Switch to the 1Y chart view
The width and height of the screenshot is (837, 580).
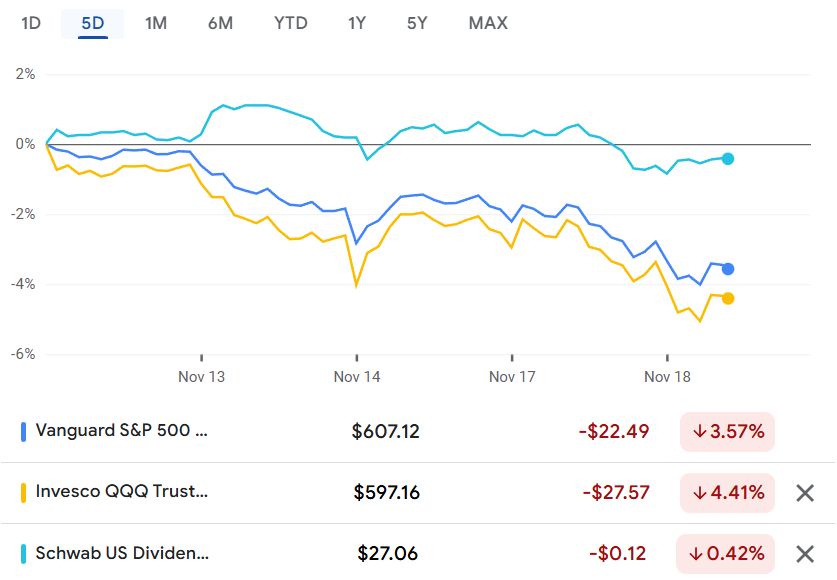point(357,23)
